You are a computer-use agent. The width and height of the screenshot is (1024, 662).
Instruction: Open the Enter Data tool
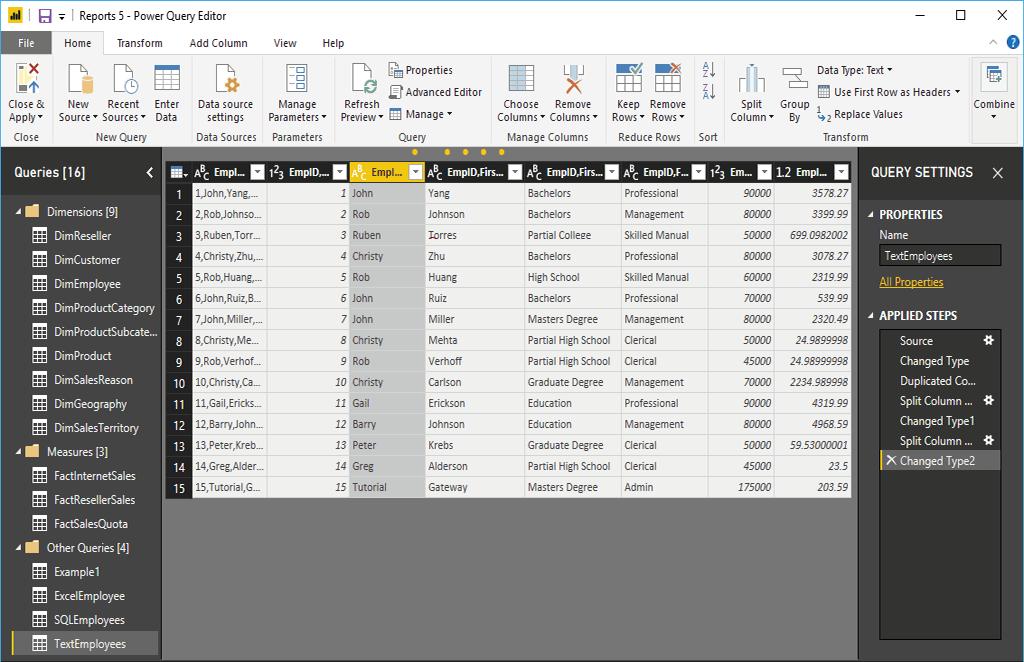(167, 80)
